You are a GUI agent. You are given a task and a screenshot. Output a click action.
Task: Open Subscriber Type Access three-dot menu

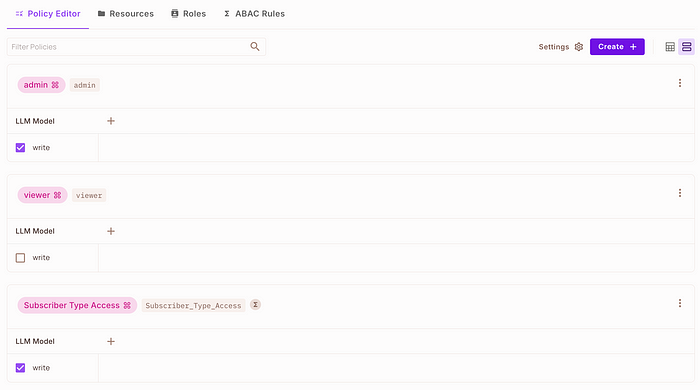pyautogui.click(x=680, y=303)
